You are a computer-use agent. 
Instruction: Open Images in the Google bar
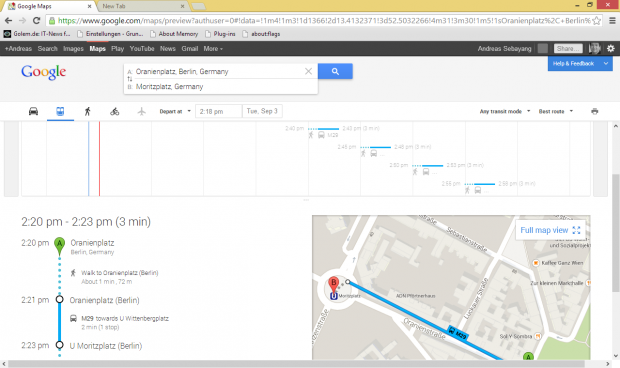73,49
